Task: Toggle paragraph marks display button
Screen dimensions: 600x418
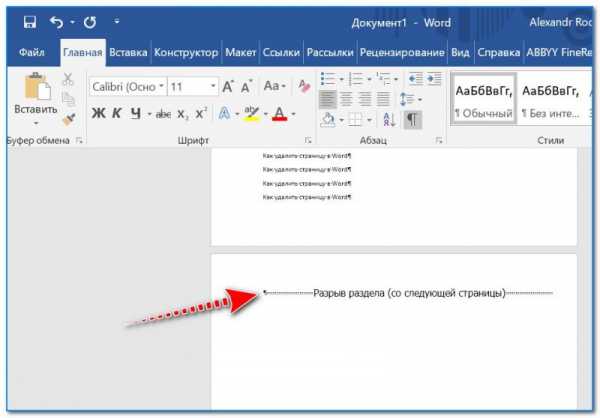Action: (413, 118)
